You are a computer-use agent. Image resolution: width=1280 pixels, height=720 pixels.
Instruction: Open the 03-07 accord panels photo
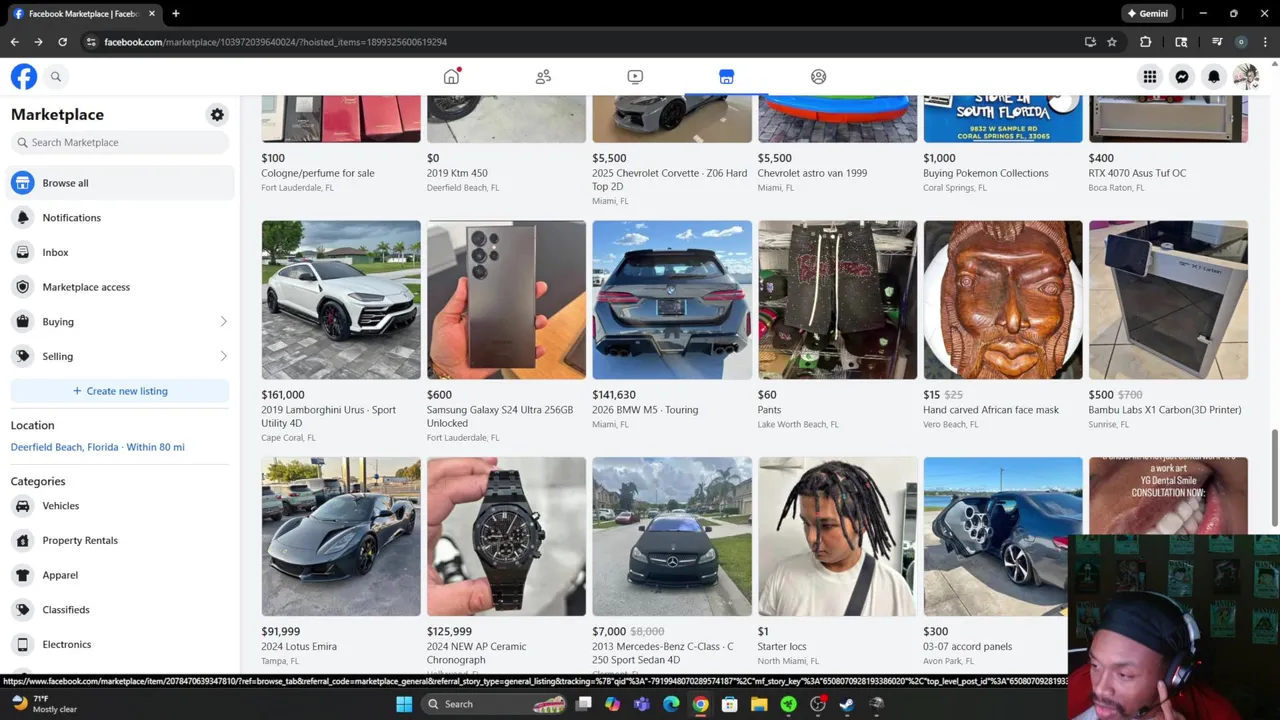coord(1003,537)
